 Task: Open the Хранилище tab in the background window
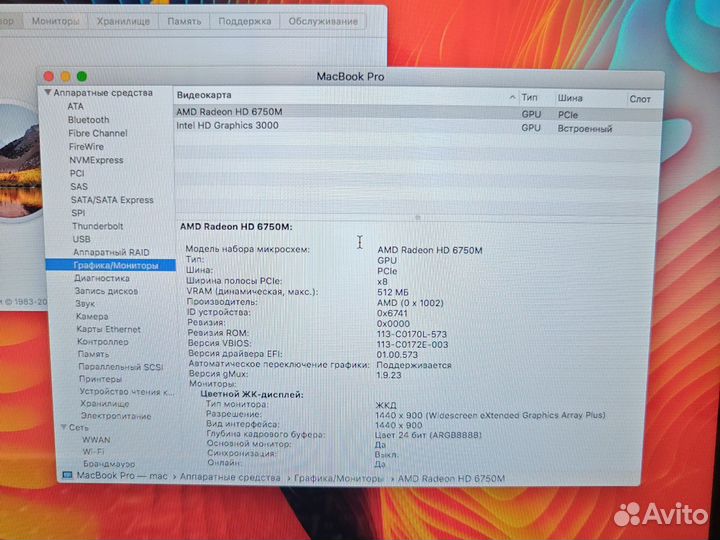tap(123, 21)
